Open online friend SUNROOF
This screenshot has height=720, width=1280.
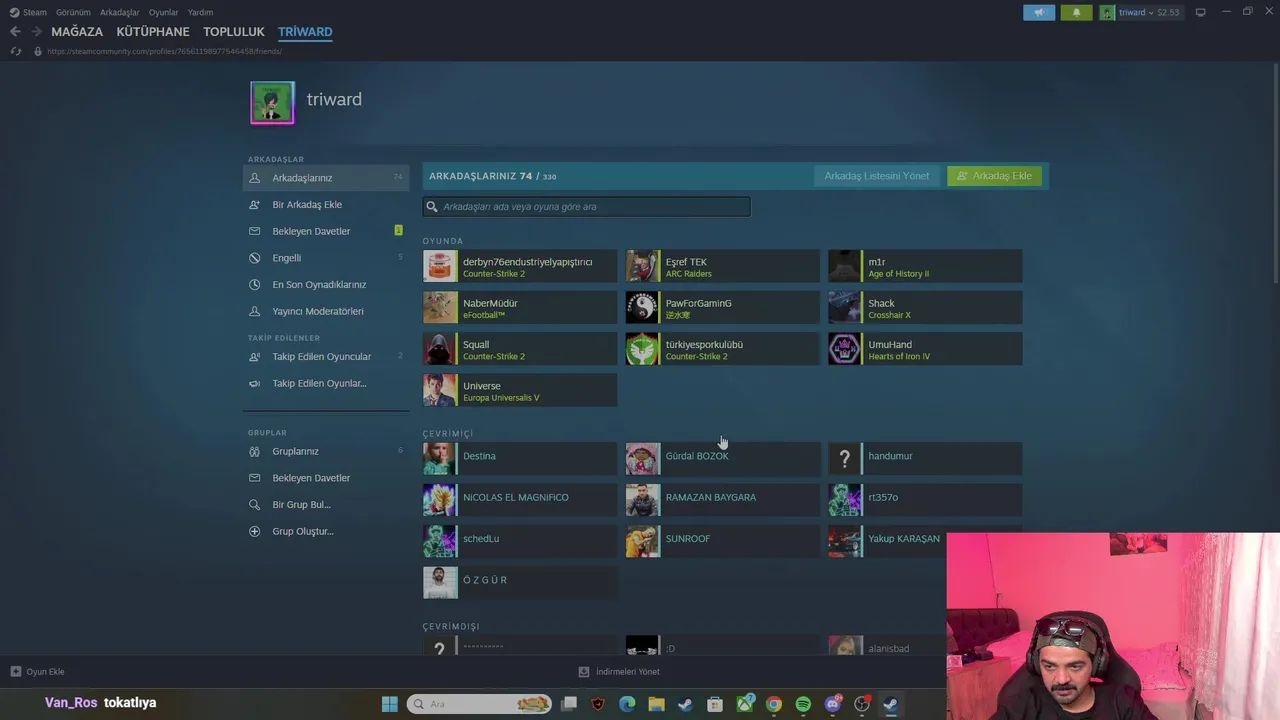click(722, 541)
